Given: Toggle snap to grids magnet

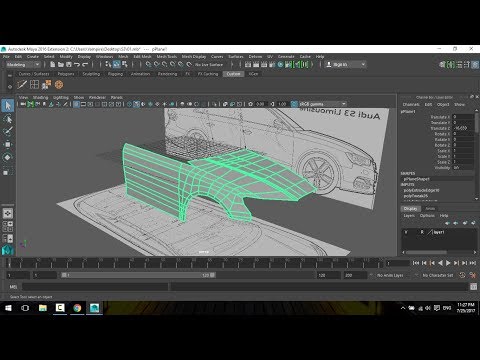Looking at the screenshot, I should (x=149, y=64).
